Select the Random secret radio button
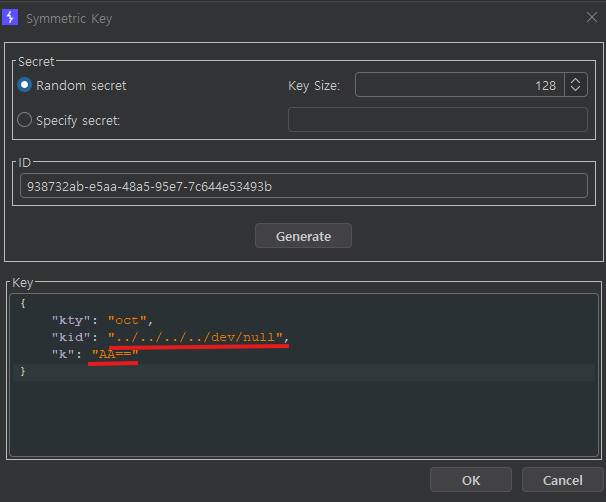Viewport: 606px width, 502px height. point(25,85)
